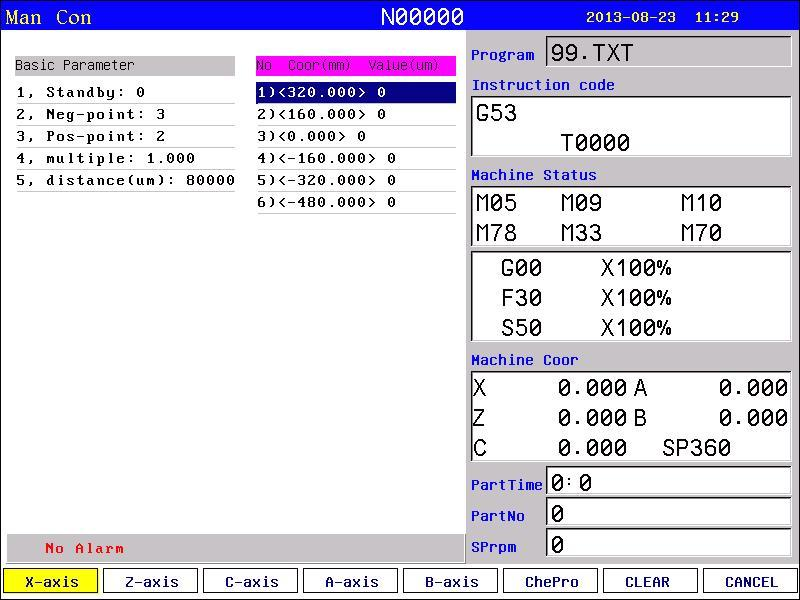Click the S50 spindle override row
This screenshot has width=800, height=600.
(586, 328)
